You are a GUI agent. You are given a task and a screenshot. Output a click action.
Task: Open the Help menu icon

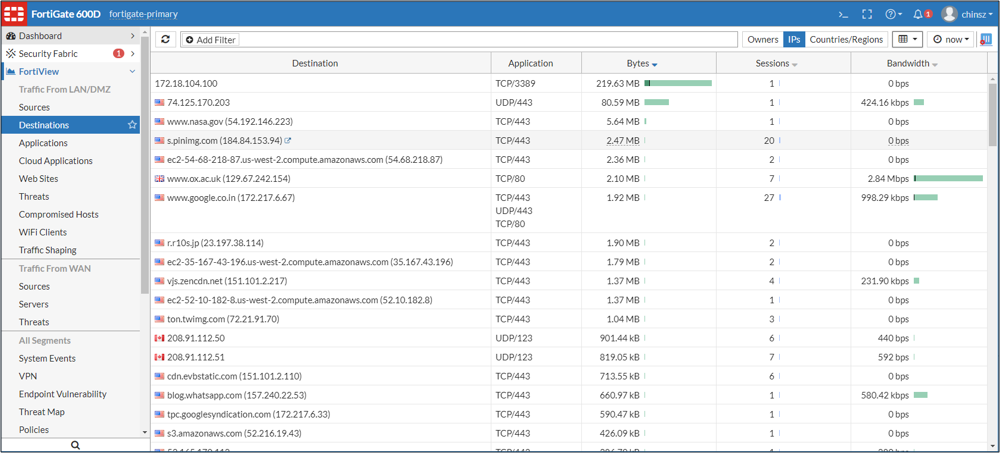[x=893, y=13]
